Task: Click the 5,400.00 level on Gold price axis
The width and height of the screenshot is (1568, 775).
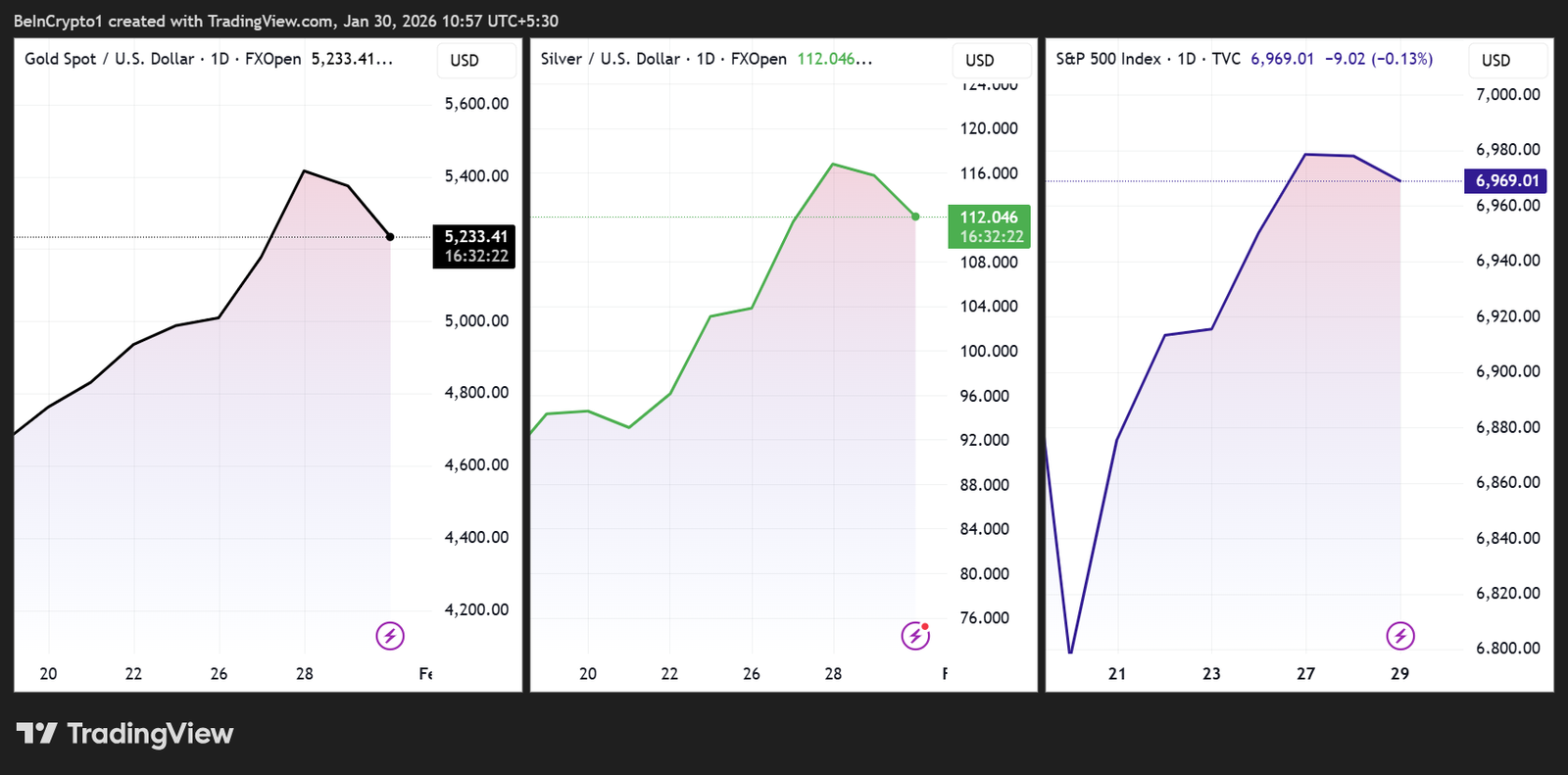Action: click(x=476, y=176)
